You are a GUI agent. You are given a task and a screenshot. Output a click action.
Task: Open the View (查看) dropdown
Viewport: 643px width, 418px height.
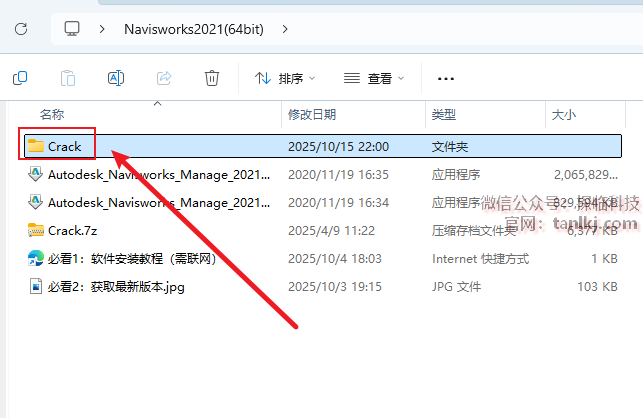pyautogui.click(x=374, y=78)
